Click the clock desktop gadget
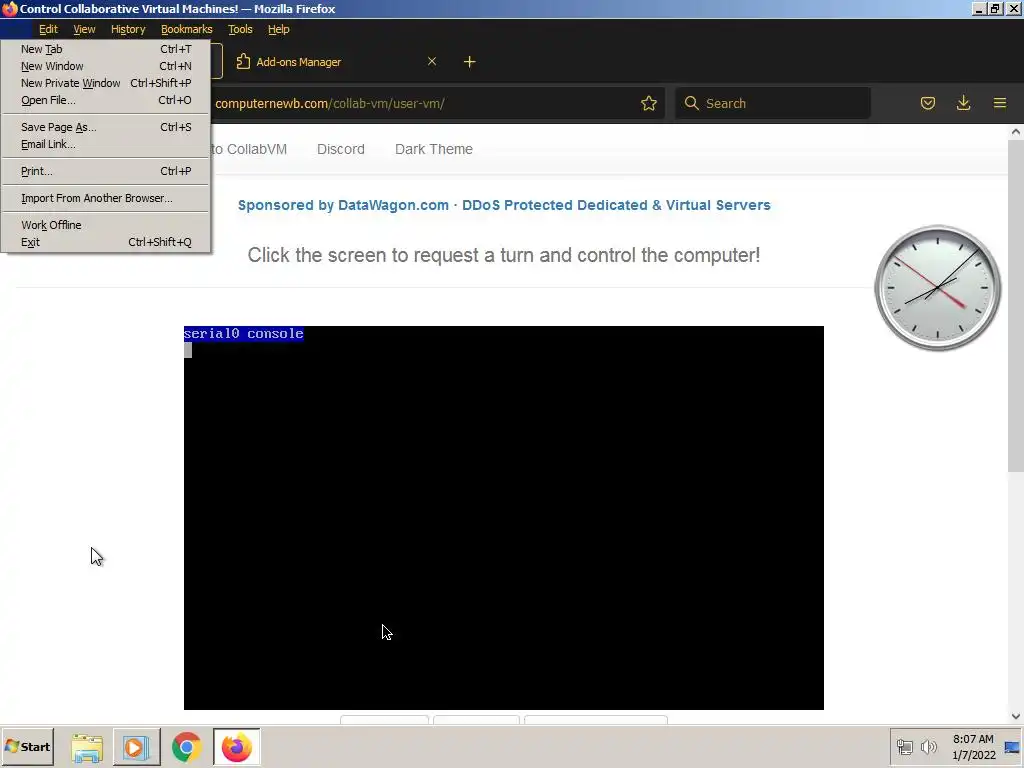 click(x=938, y=288)
